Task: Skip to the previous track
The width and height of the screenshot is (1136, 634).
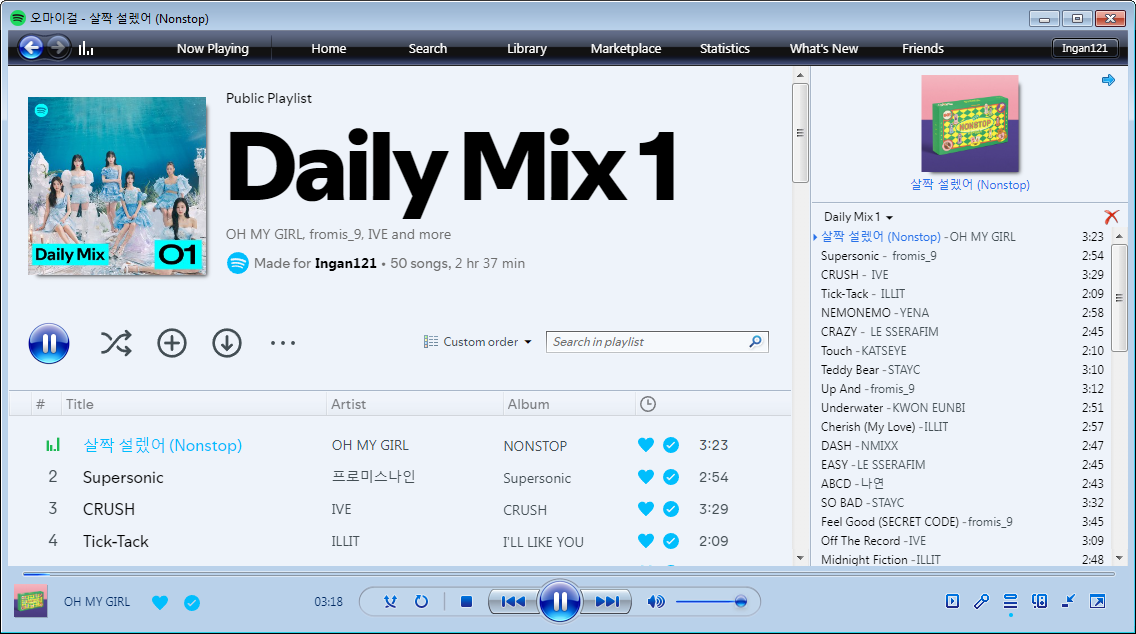Action: click(x=513, y=601)
